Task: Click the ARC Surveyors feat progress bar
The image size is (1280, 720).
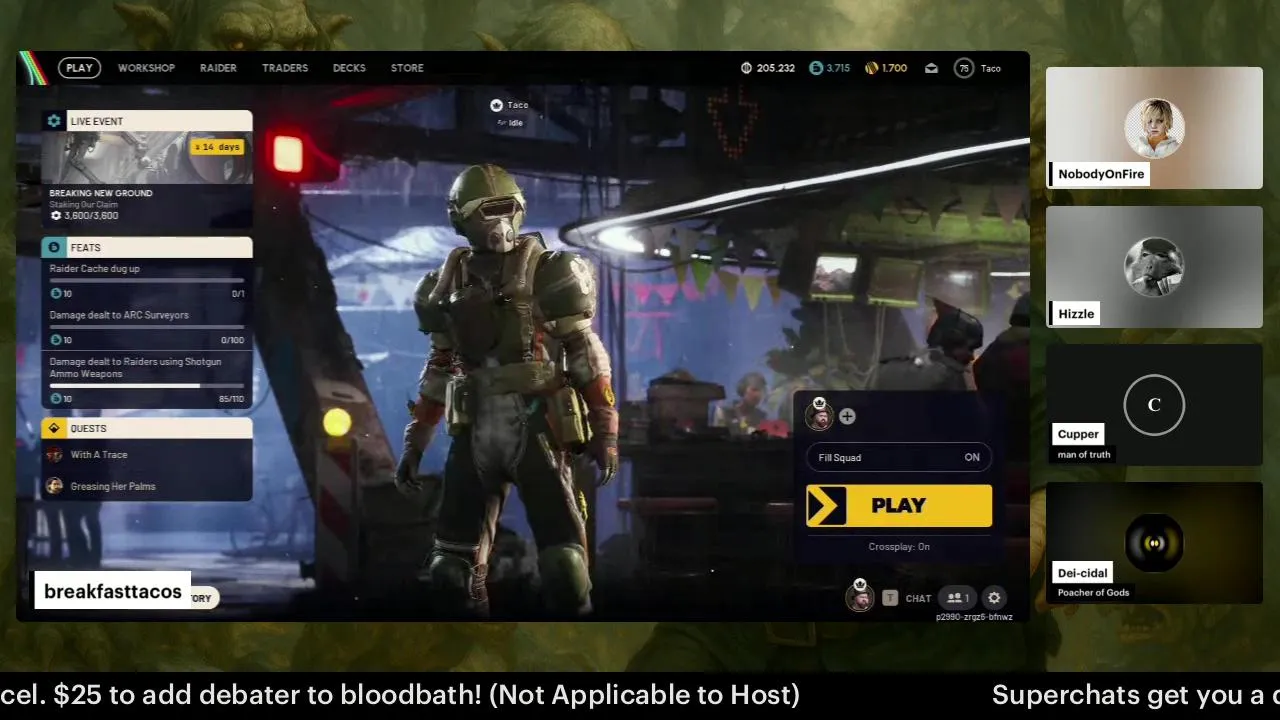Action: coord(147,327)
